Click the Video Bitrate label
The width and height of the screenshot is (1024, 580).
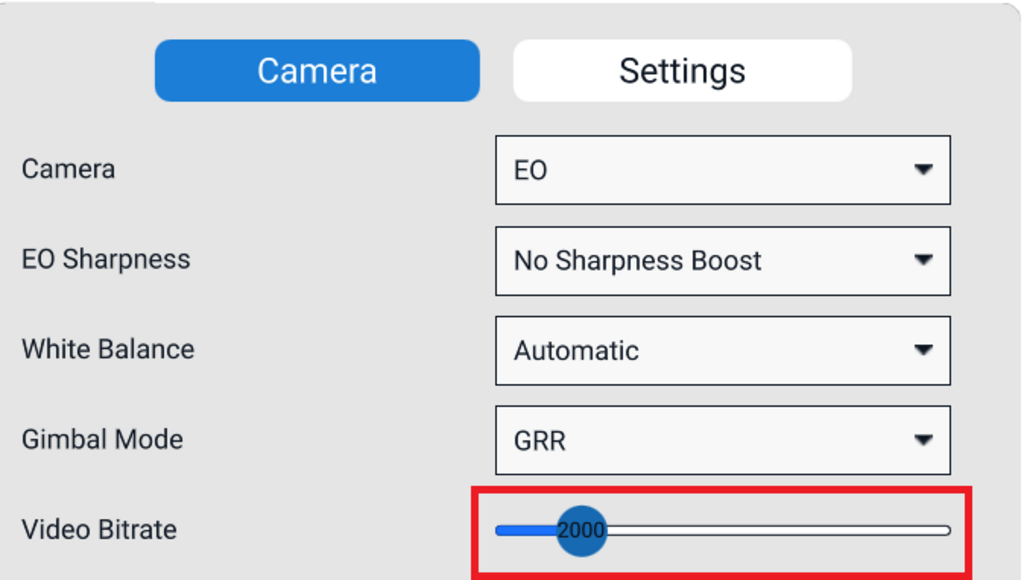pos(99,529)
